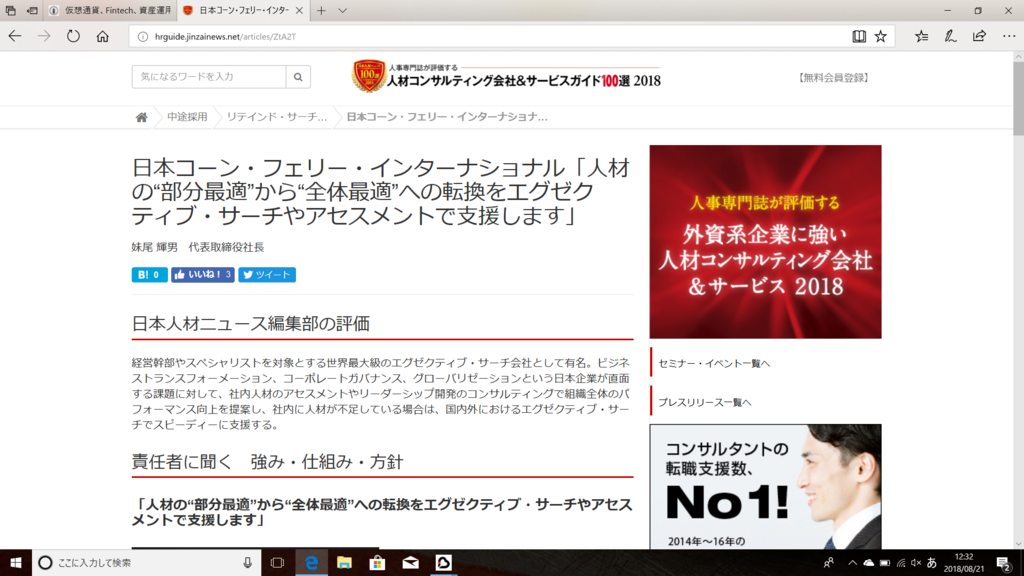Open Microsoft Store from taskbar

377,562
